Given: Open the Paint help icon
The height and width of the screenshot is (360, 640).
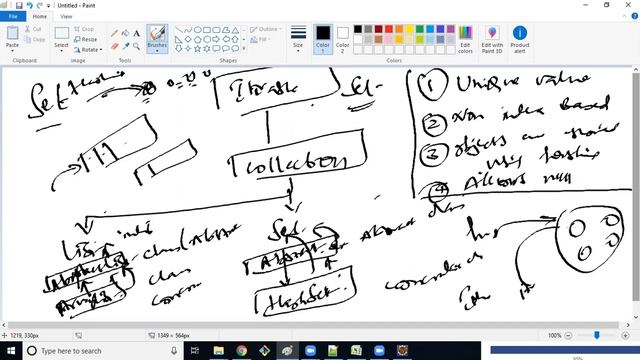Looking at the screenshot, I should [x=635, y=16].
